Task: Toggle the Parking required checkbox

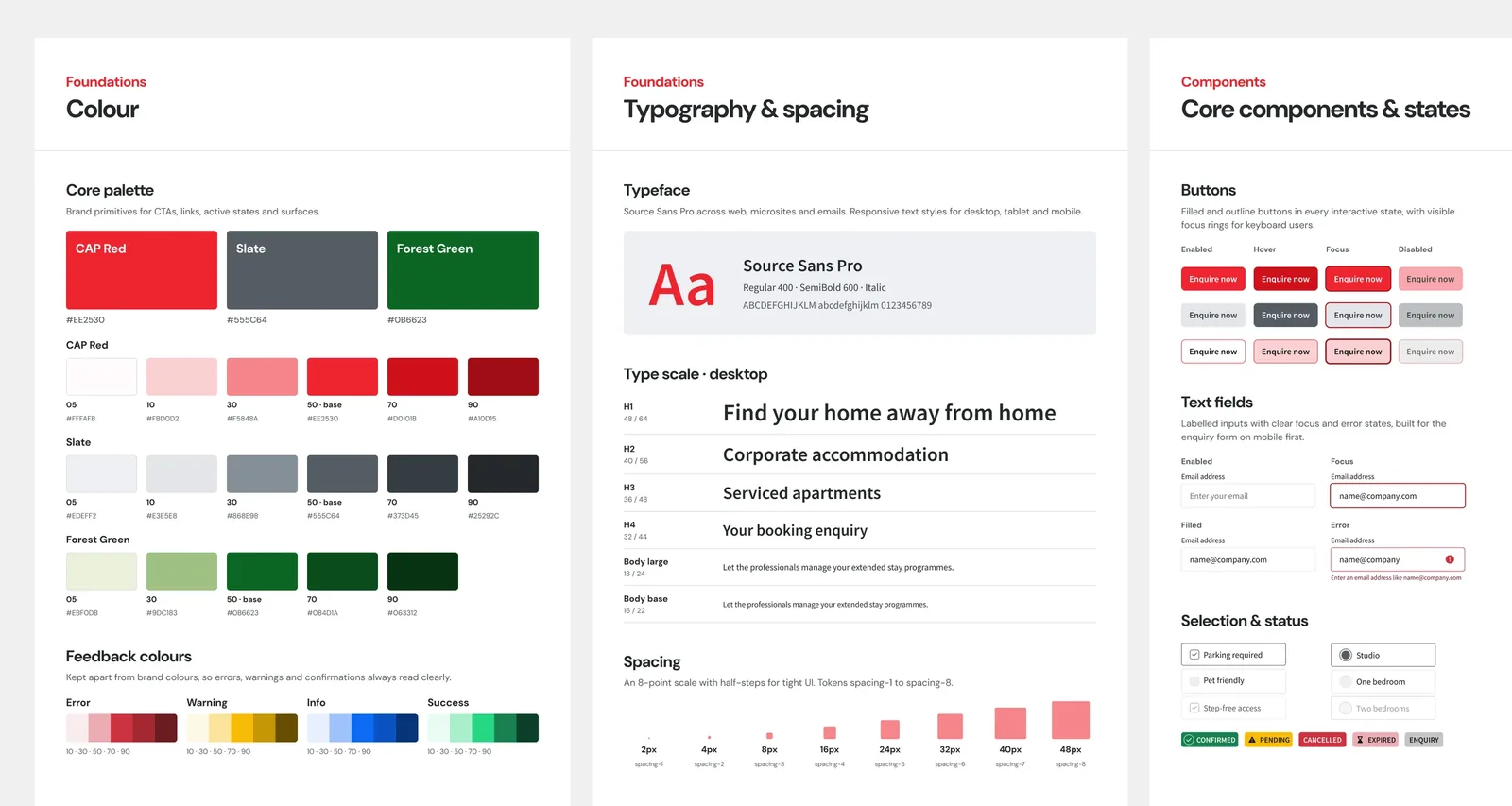Action: point(1194,655)
